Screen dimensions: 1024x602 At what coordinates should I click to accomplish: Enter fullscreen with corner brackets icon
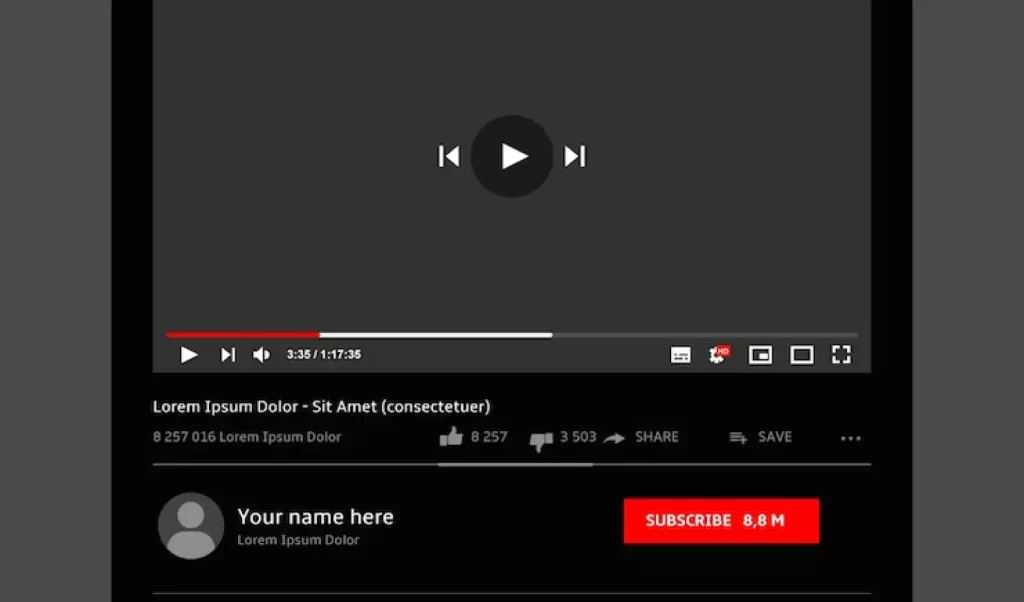pos(841,355)
